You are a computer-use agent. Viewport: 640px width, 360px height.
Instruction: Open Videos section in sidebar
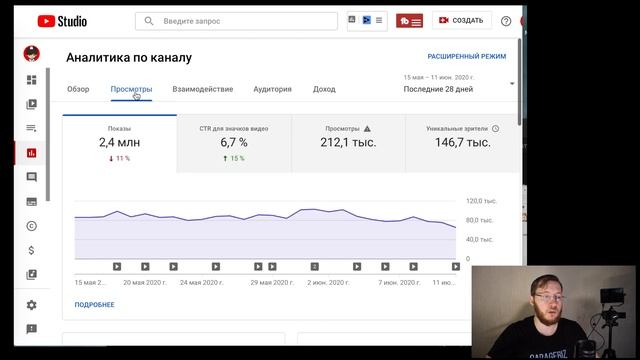[31, 104]
